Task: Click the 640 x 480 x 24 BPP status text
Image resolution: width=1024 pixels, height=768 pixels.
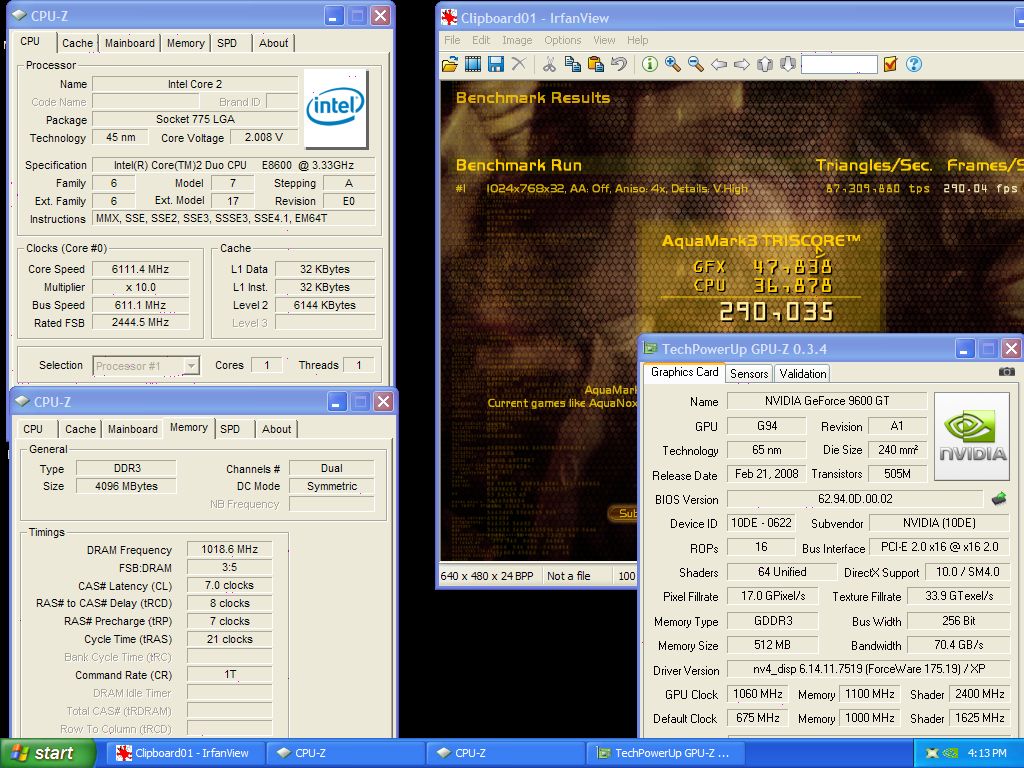Action: (x=487, y=576)
